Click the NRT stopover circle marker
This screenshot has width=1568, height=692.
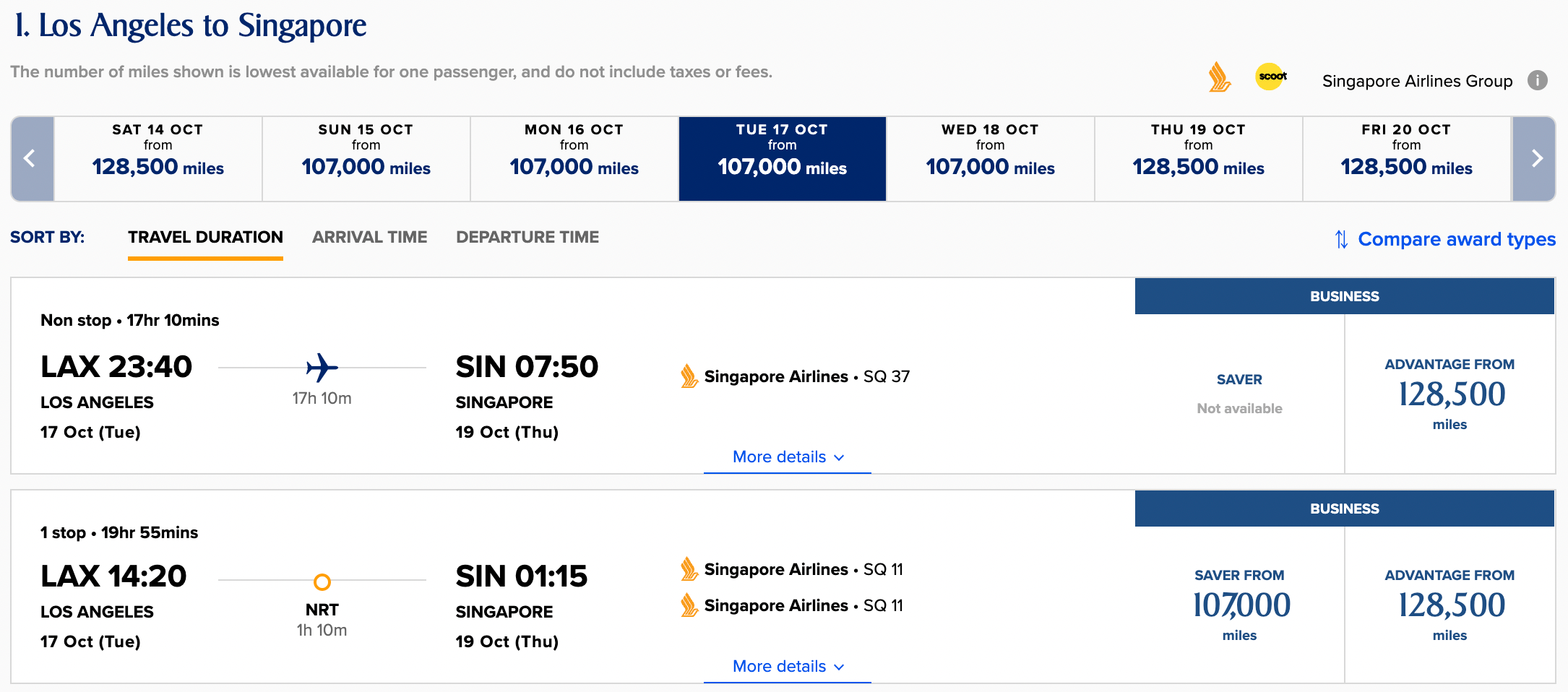[x=322, y=581]
